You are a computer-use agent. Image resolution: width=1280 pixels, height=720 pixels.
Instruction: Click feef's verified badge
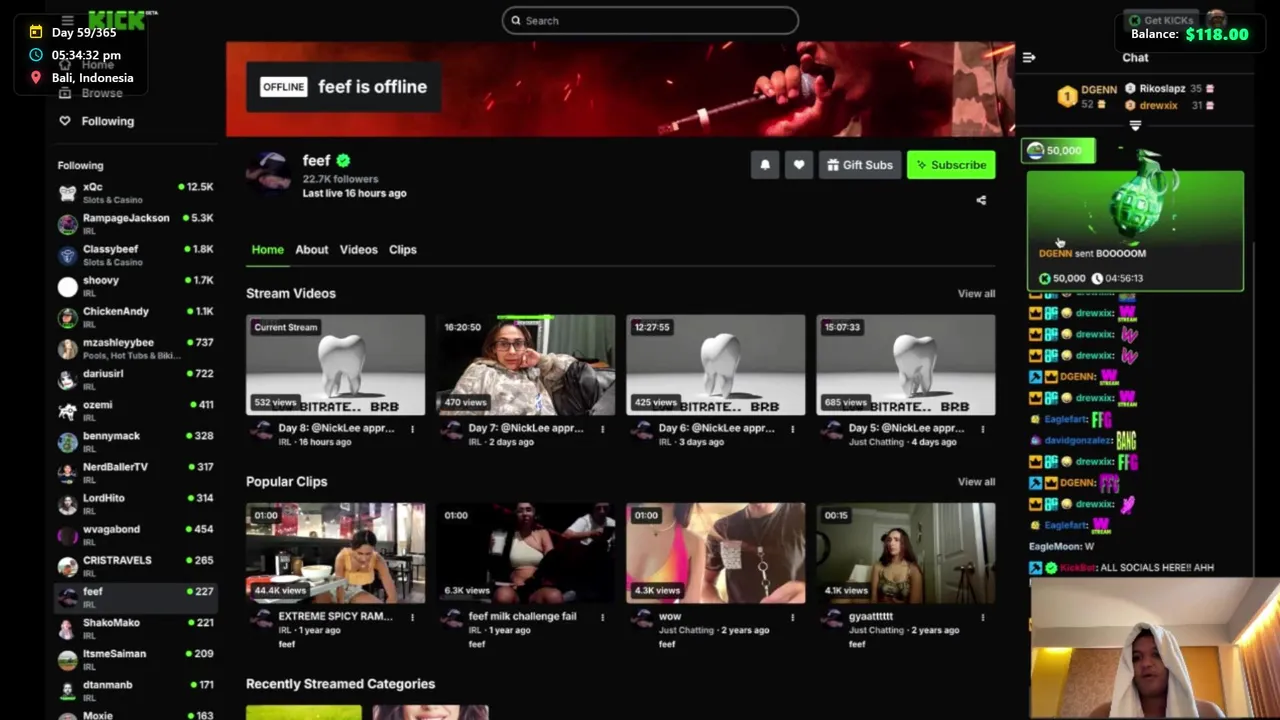click(x=343, y=160)
